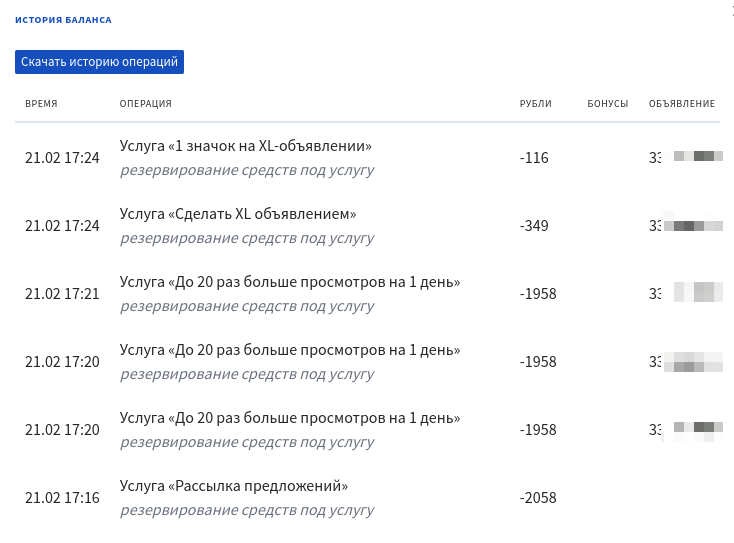734x543 pixels.
Task: Click the «Скачать историю операций» button
Action: tap(99, 62)
